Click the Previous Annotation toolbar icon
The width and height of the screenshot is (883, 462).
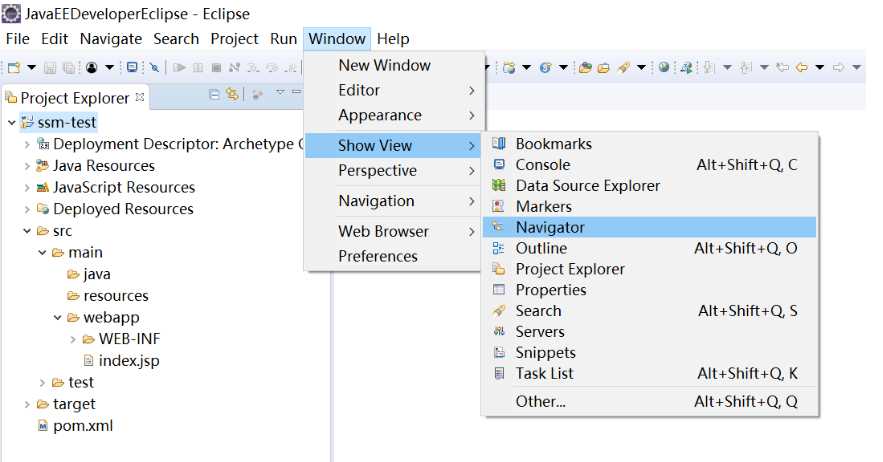746,68
